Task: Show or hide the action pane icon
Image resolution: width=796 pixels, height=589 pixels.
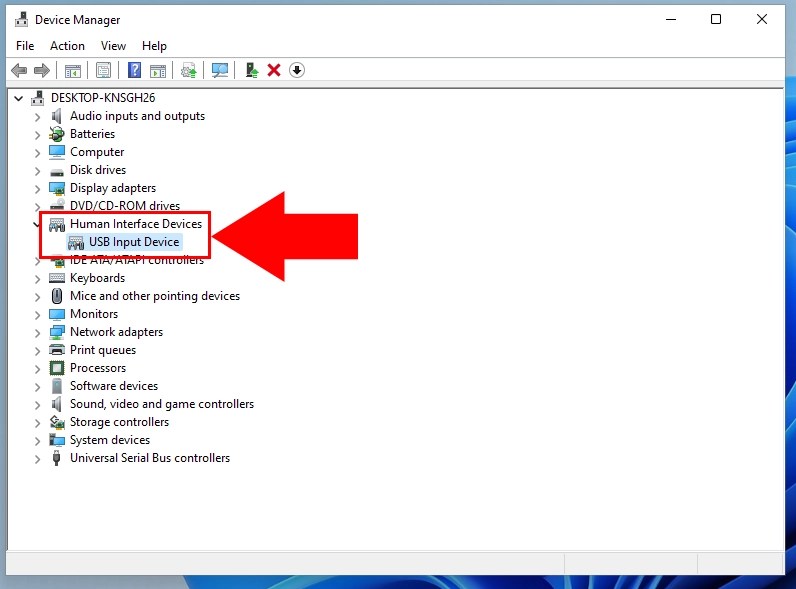Action: (158, 71)
